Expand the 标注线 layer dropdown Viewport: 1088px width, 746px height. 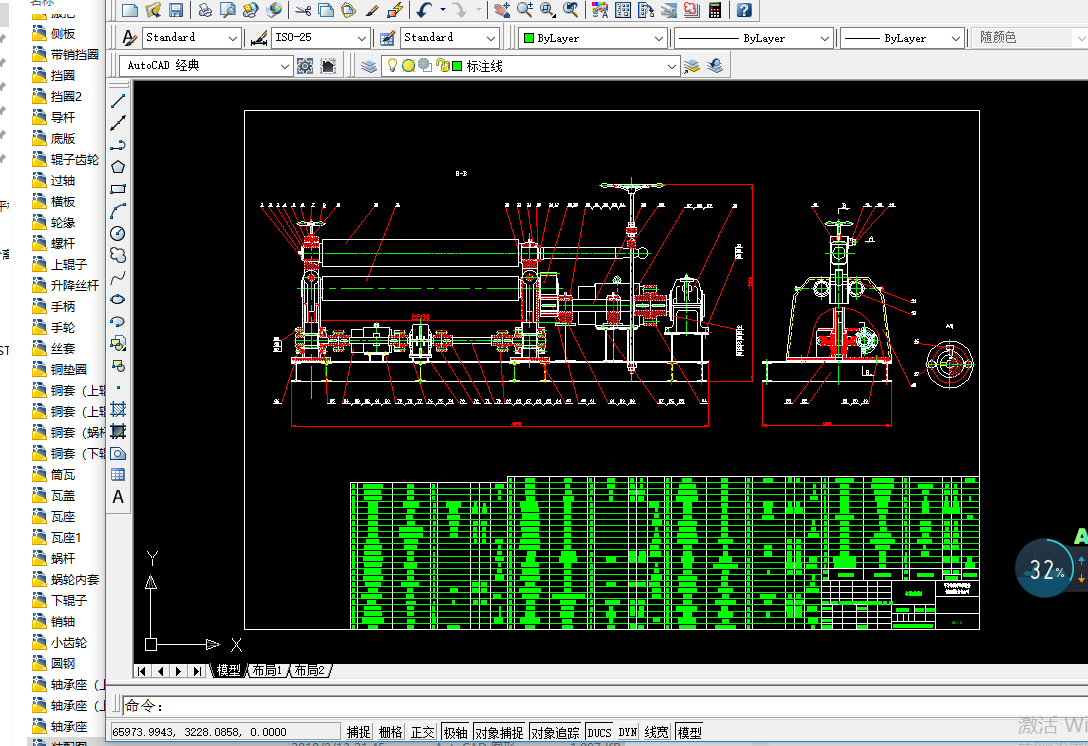[x=672, y=66]
